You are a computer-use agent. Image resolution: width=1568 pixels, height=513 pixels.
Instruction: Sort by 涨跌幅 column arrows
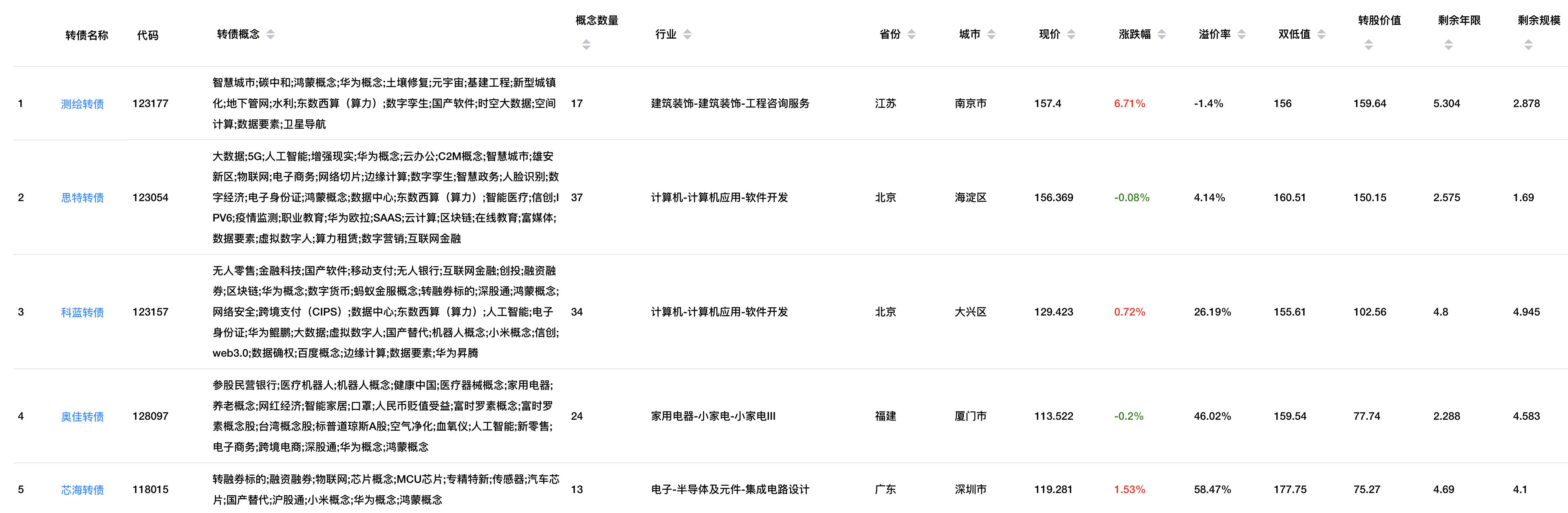pos(1161,34)
